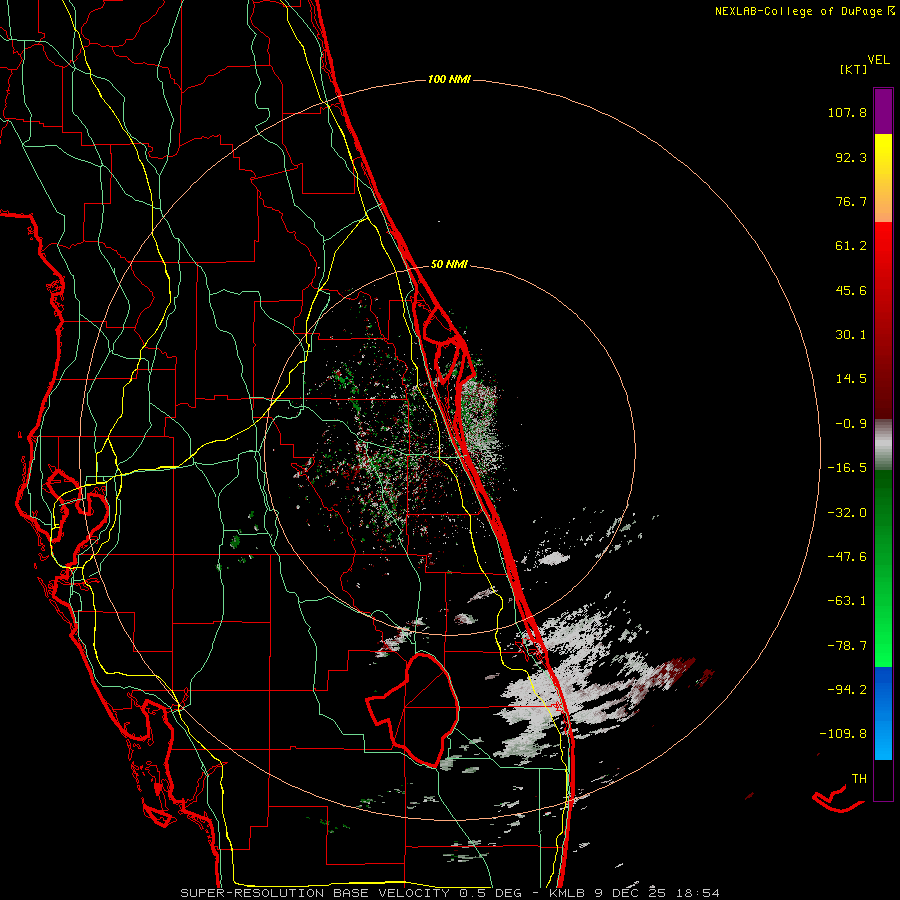Select the -94.2 velocity scale value
The width and height of the screenshot is (900, 900).
coord(847,689)
